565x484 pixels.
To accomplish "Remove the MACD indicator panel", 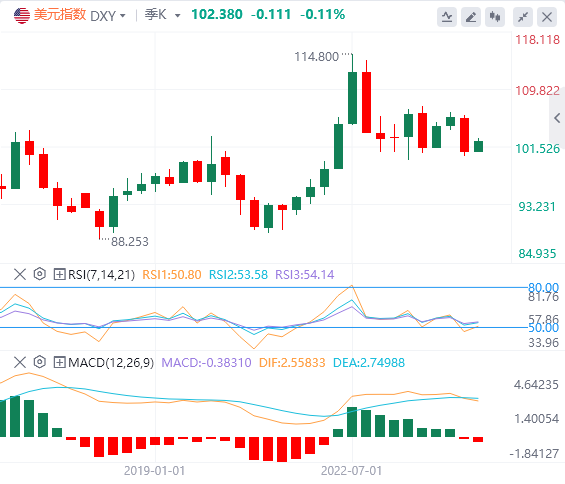I will coord(20,362).
